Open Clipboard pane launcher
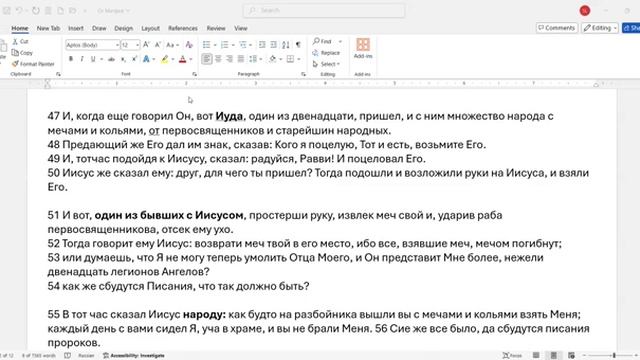The height and width of the screenshot is (360, 640). point(58,74)
